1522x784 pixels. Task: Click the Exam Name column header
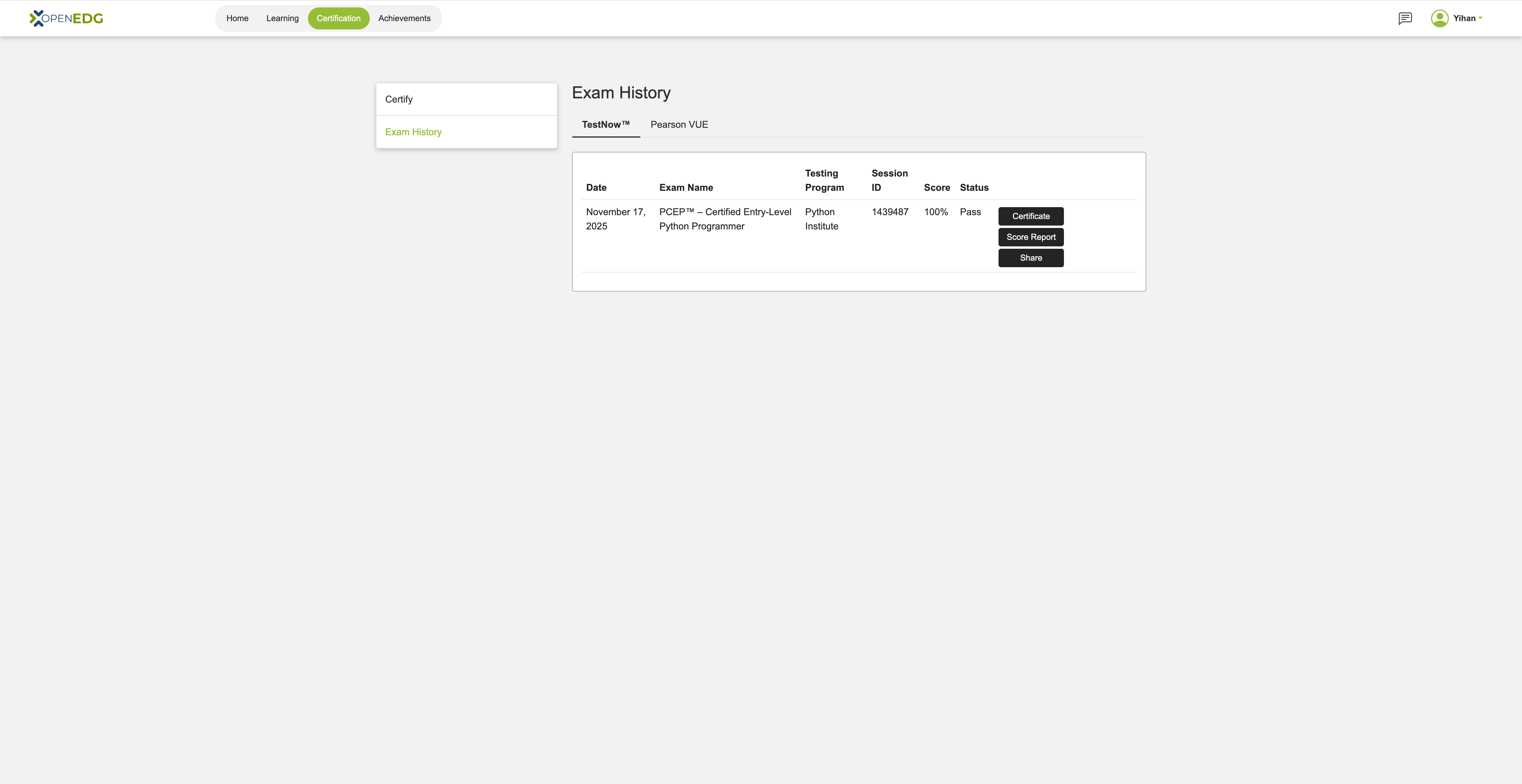click(x=686, y=187)
